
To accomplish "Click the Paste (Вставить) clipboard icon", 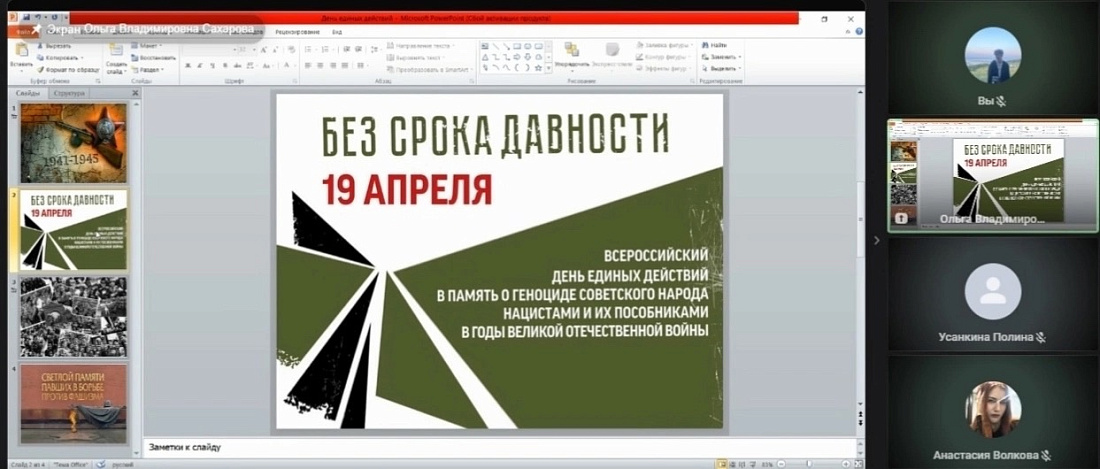I will pyautogui.click(x=22, y=50).
